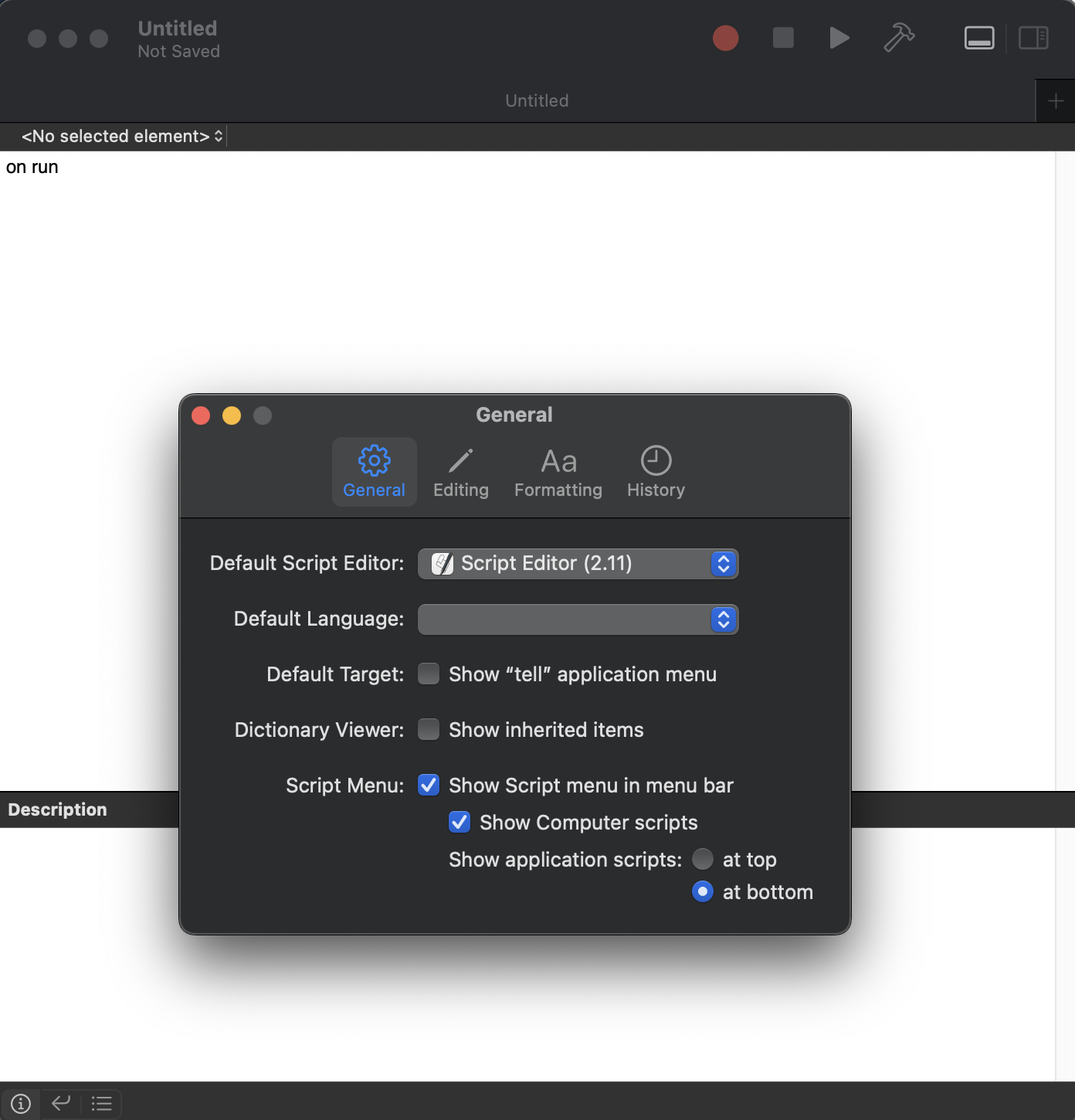Click the 'on run' line in the script editor
1075x1120 pixels.
(32, 168)
